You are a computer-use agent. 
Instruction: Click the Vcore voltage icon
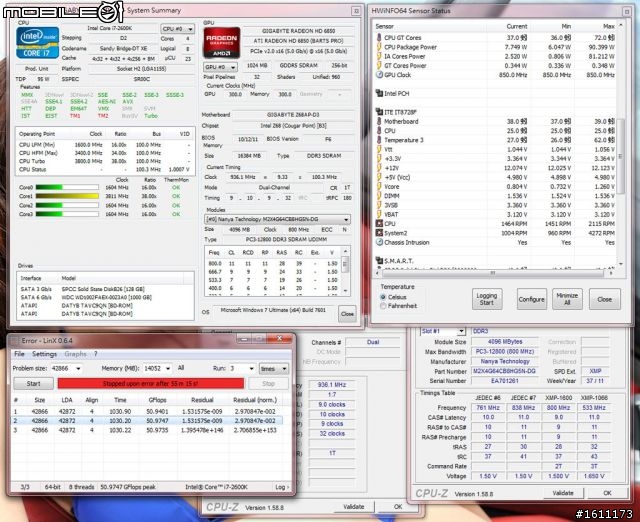tap(379, 187)
